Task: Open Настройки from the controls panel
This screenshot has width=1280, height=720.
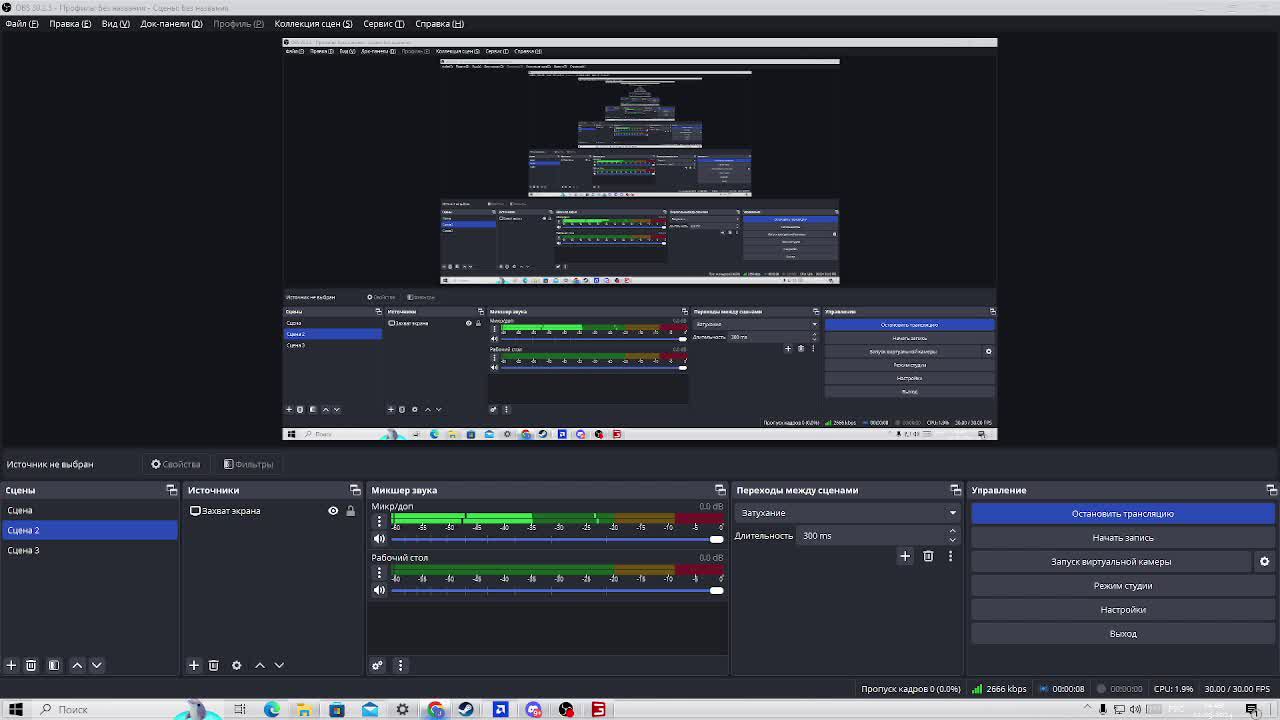Action: pyautogui.click(x=1123, y=610)
